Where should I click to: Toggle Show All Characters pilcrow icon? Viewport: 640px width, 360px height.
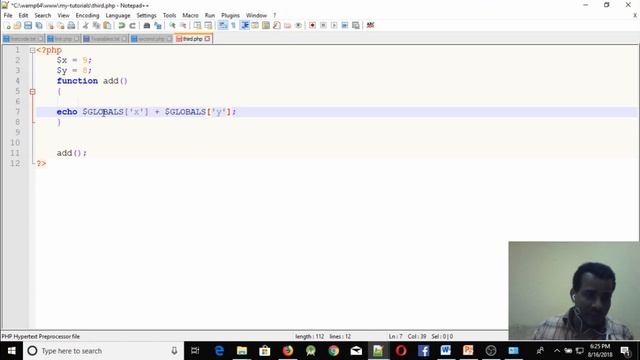click(233, 25)
